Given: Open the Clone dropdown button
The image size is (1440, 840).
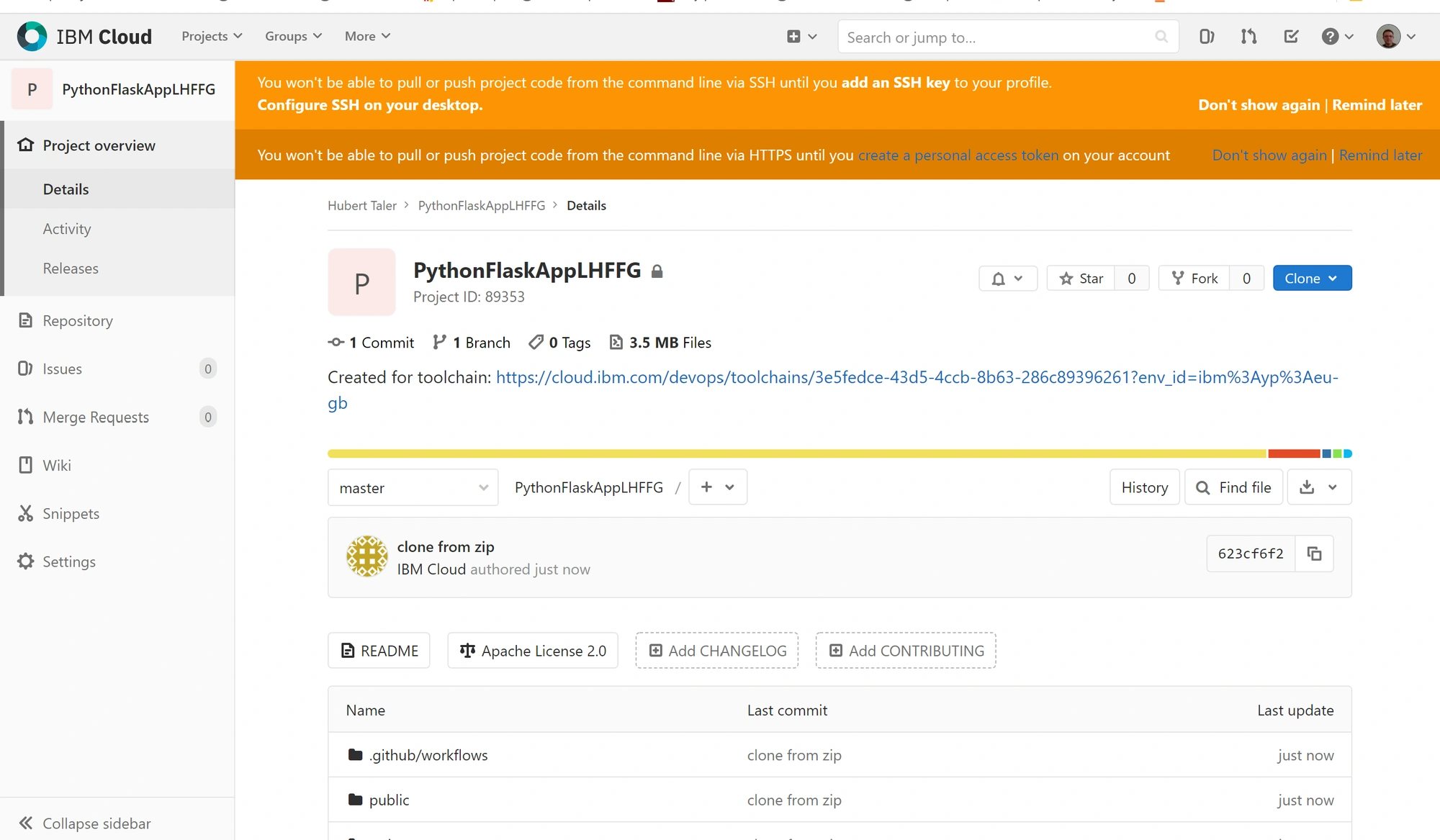Looking at the screenshot, I should (x=1312, y=279).
